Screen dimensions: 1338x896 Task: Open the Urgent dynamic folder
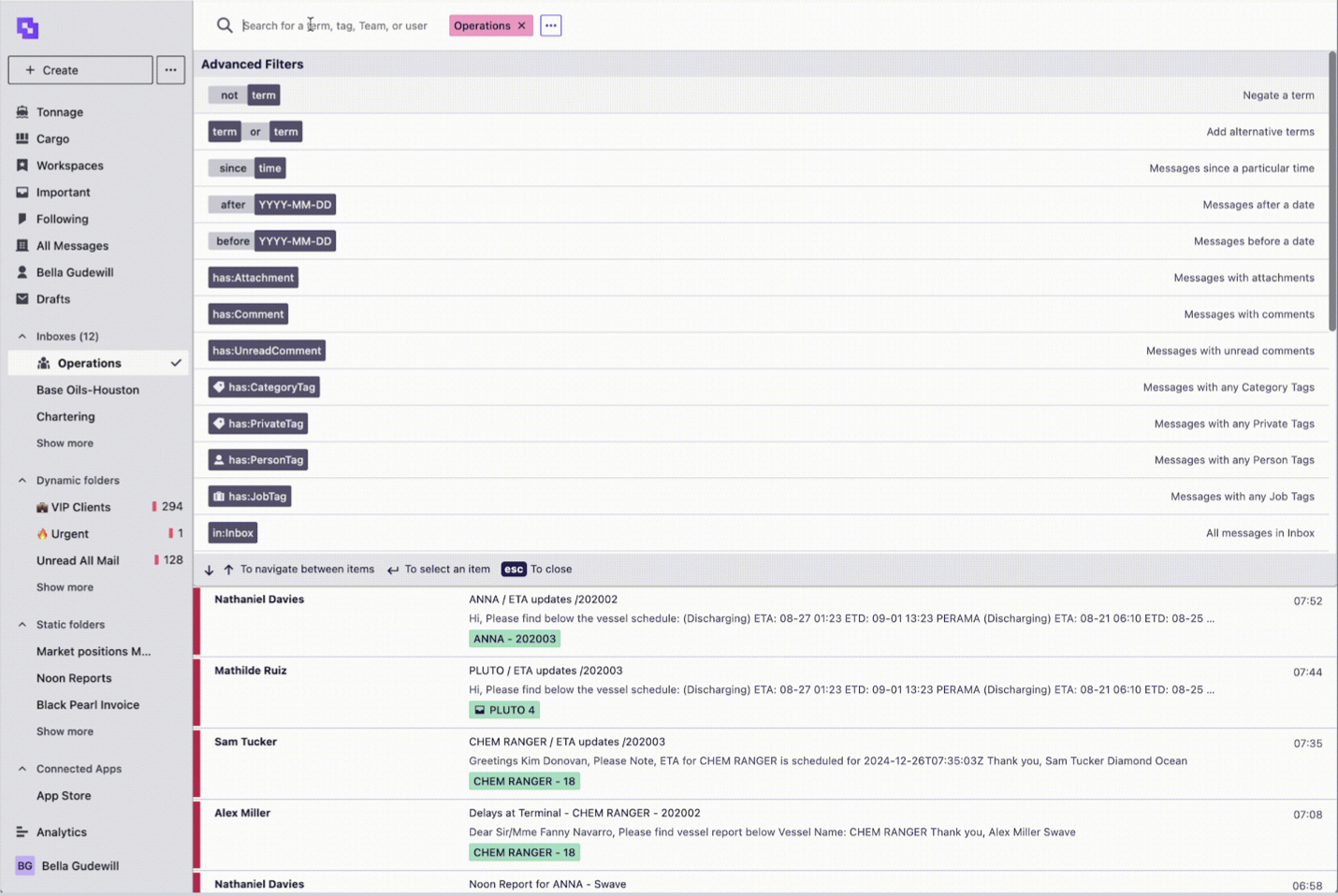70,534
